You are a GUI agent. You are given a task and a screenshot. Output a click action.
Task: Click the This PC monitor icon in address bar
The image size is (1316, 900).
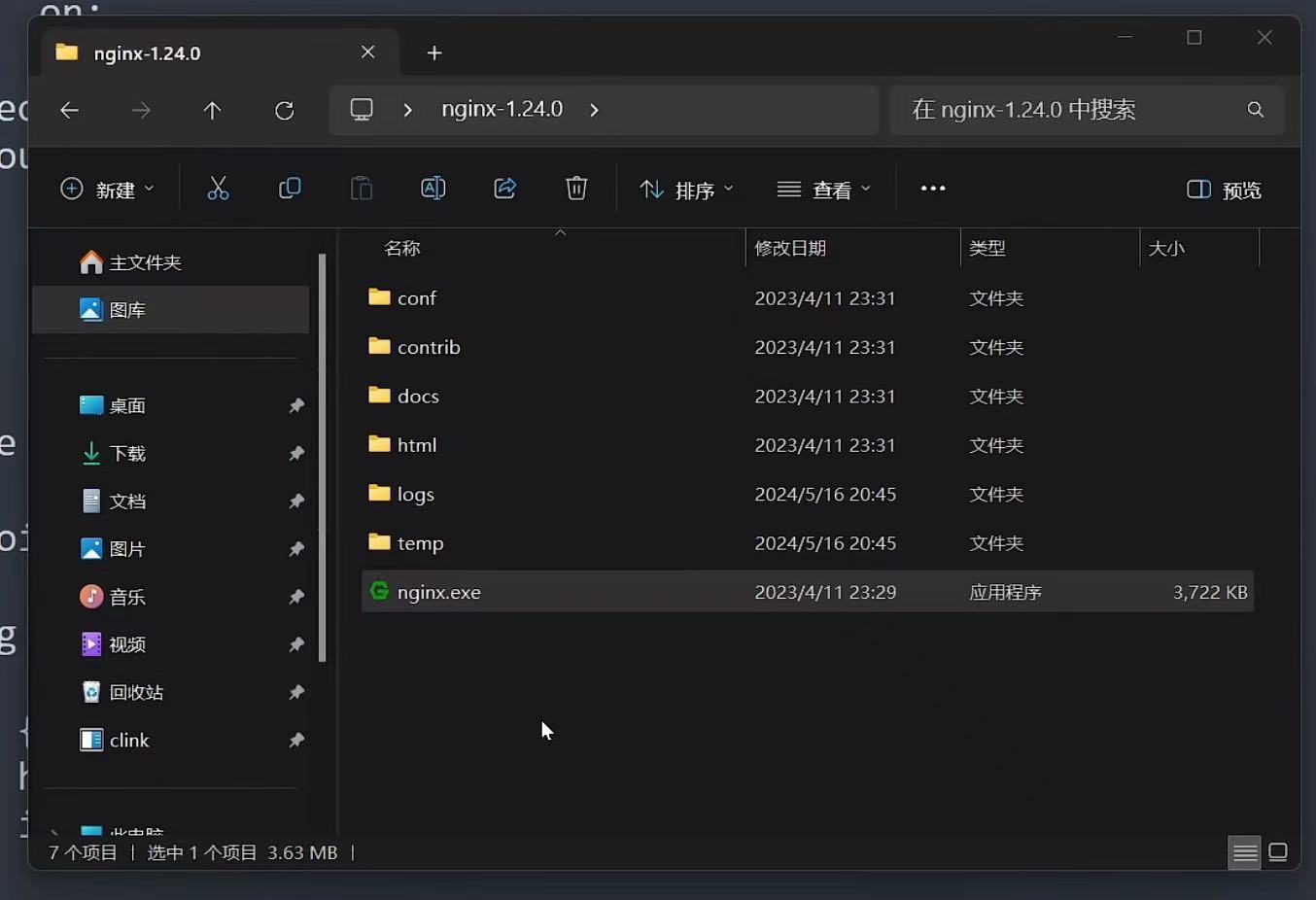tap(362, 110)
